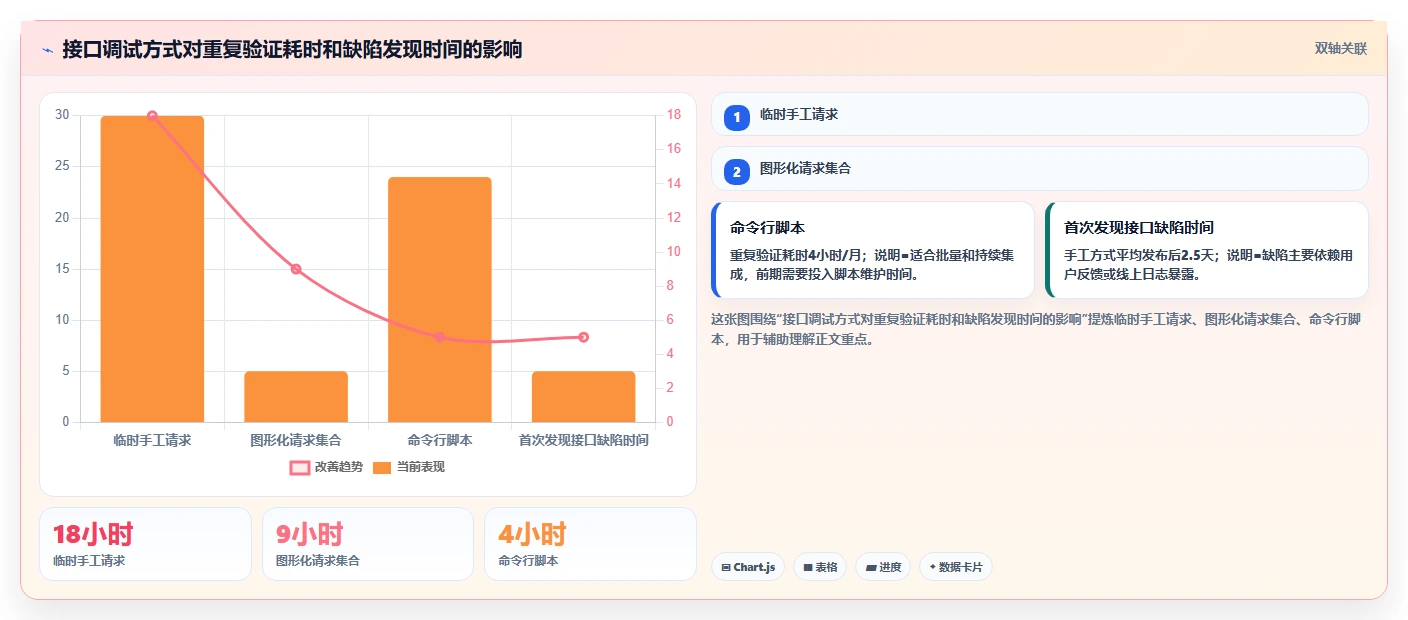This screenshot has width=1408, height=620.
Task: Click the trend line point above 命令行脚本
Action: [440, 337]
